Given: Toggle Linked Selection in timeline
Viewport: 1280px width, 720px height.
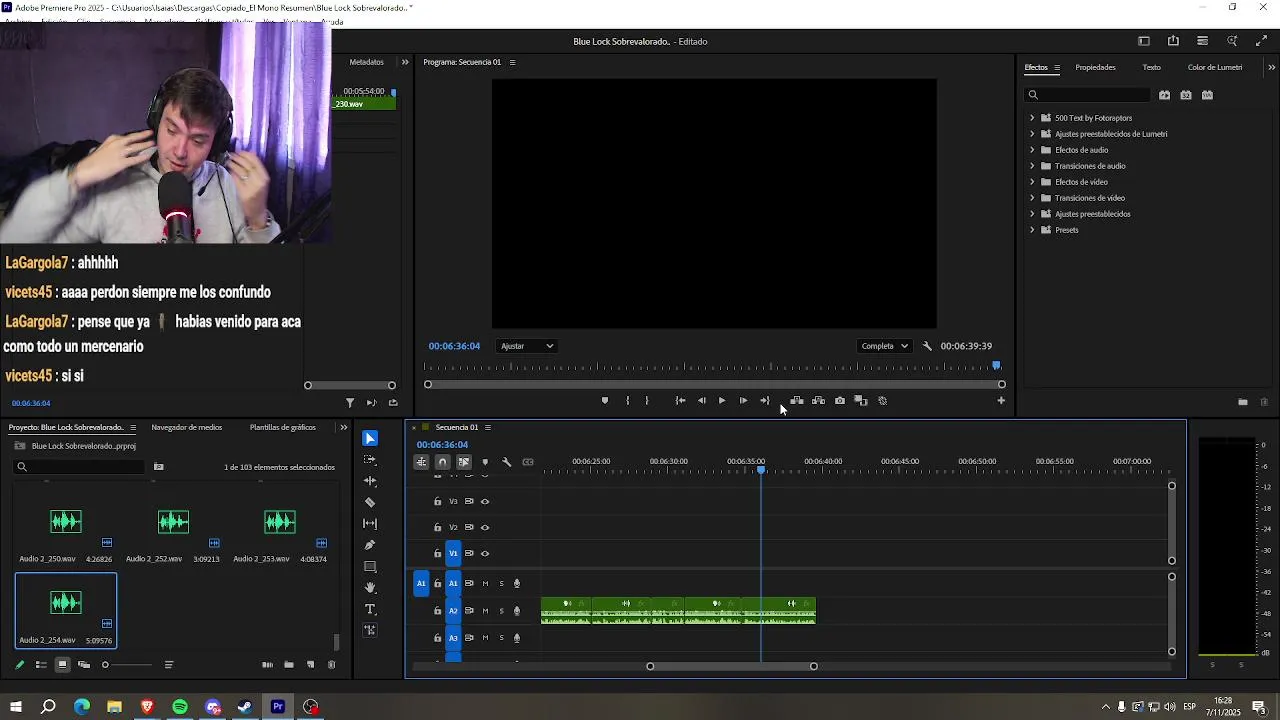Looking at the screenshot, I should (464, 462).
